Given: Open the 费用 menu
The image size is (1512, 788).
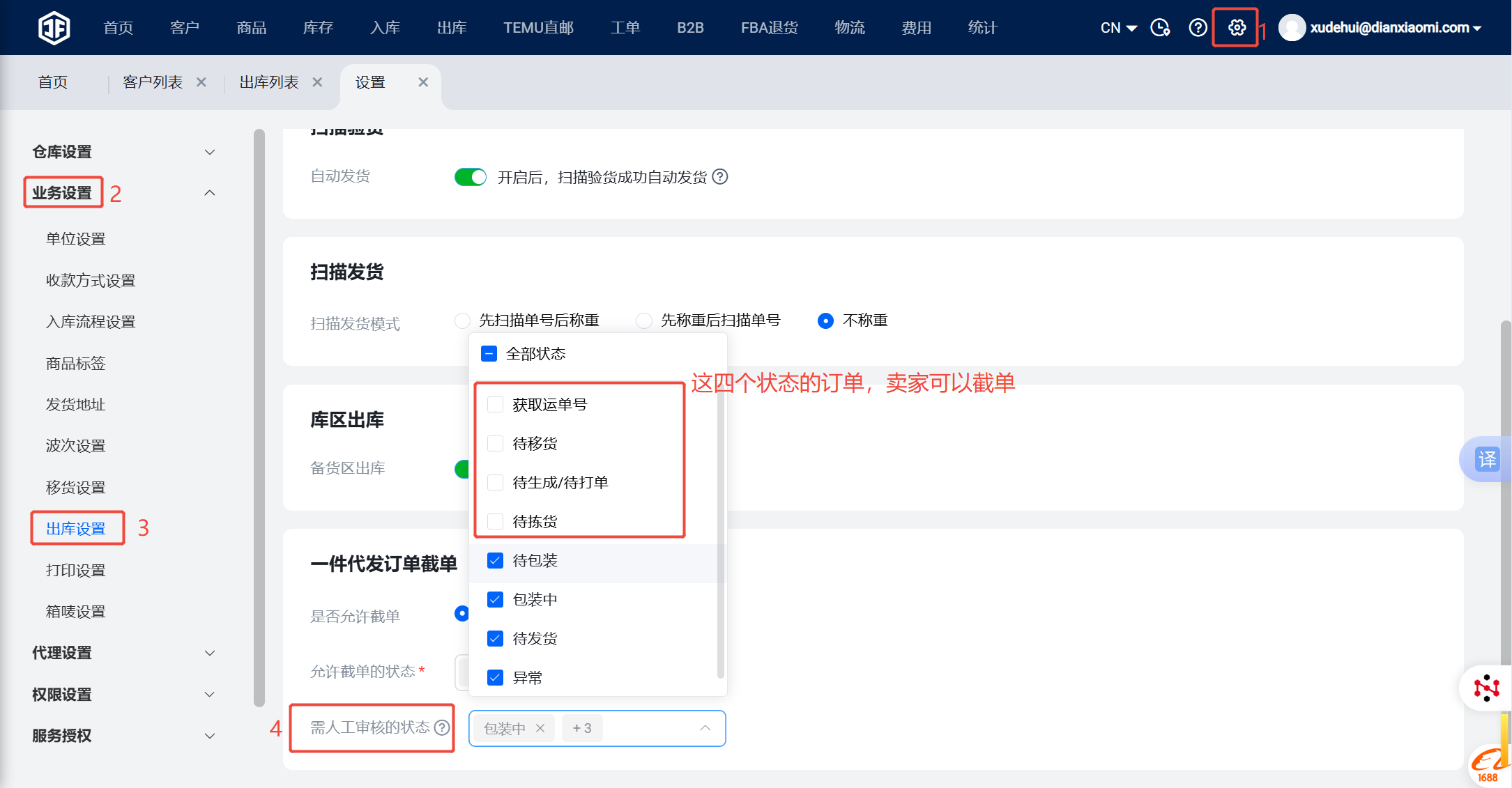Looking at the screenshot, I should pyautogui.click(x=917, y=28).
